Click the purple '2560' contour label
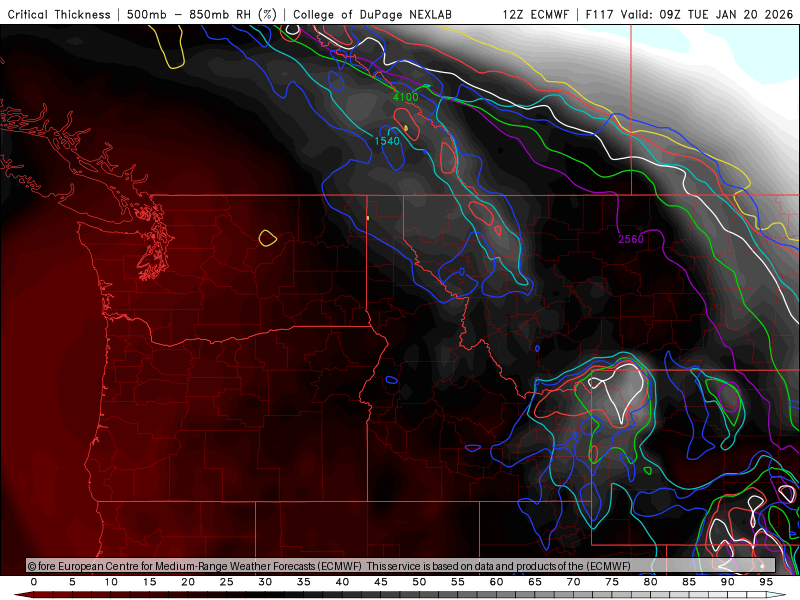This screenshot has width=800, height=600. [631, 239]
